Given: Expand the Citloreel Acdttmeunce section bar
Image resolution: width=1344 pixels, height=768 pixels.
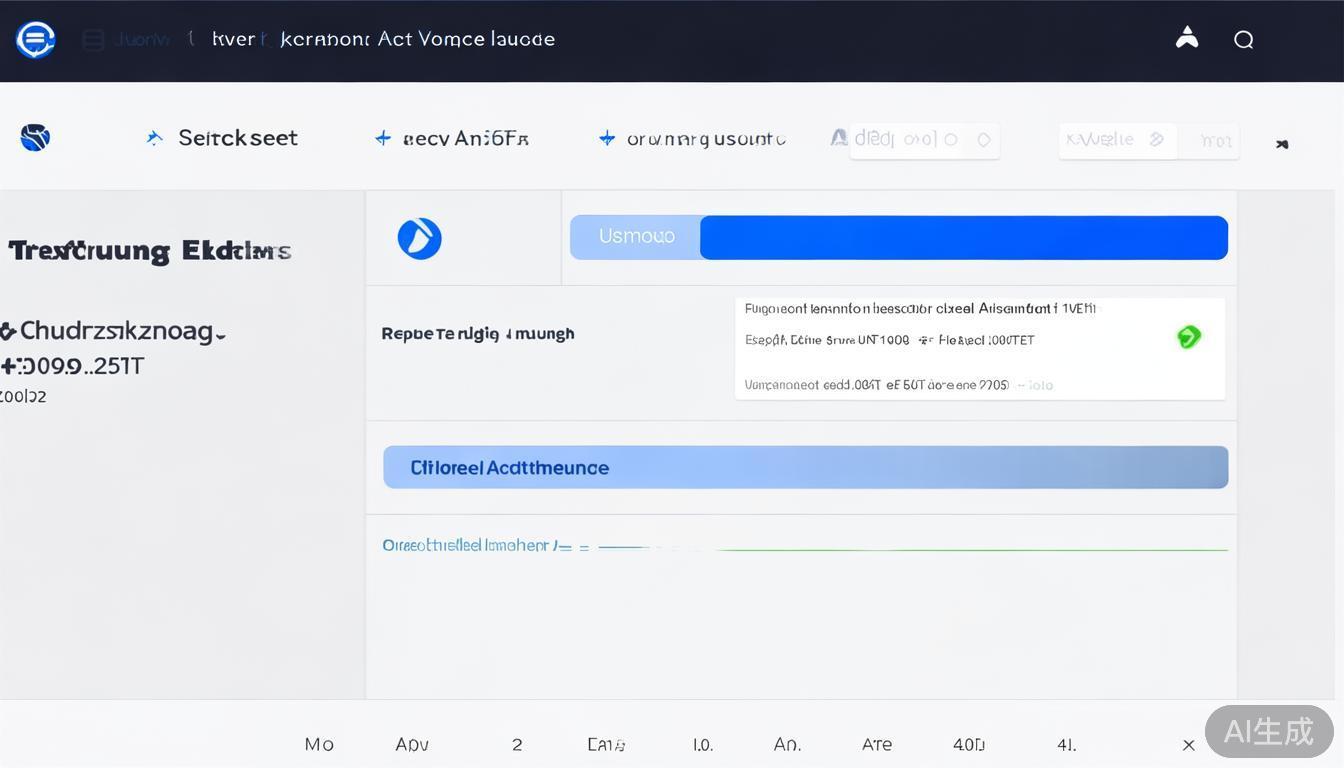Looking at the screenshot, I should 805,467.
